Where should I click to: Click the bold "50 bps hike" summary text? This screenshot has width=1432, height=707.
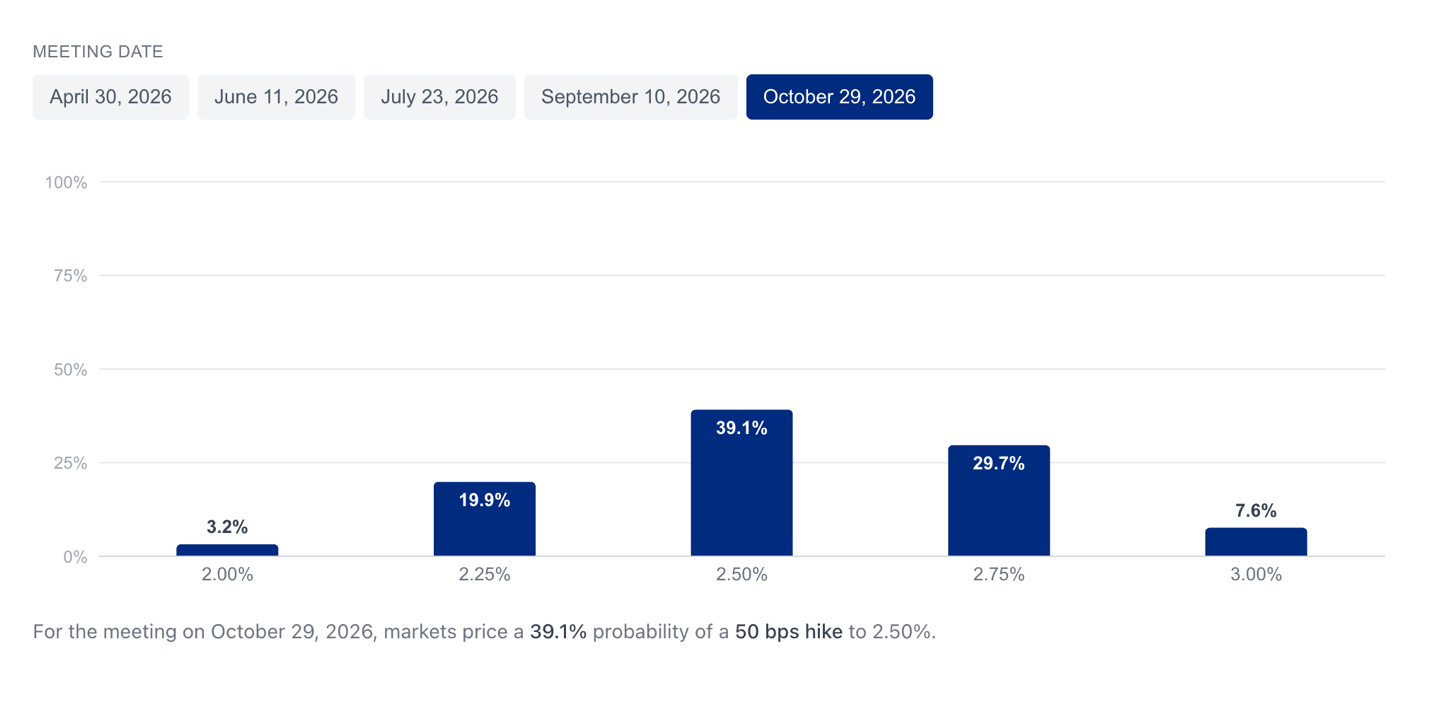pyautogui.click(x=788, y=632)
